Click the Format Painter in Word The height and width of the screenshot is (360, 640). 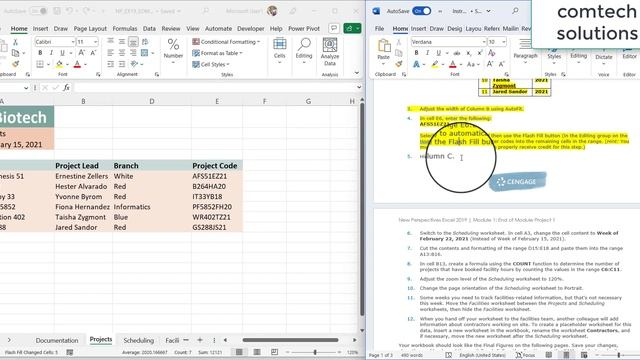pyautogui.click(x=399, y=64)
